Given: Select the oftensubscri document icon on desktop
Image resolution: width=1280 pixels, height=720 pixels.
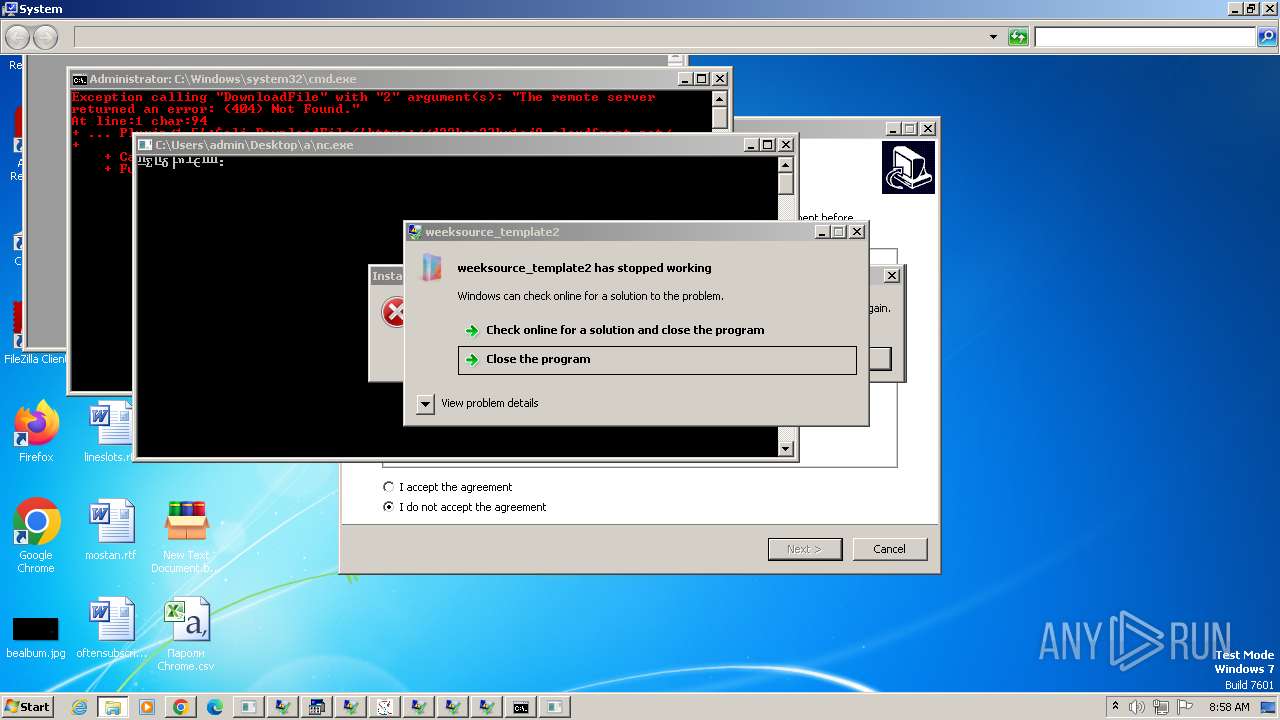Looking at the screenshot, I should click(111, 628).
